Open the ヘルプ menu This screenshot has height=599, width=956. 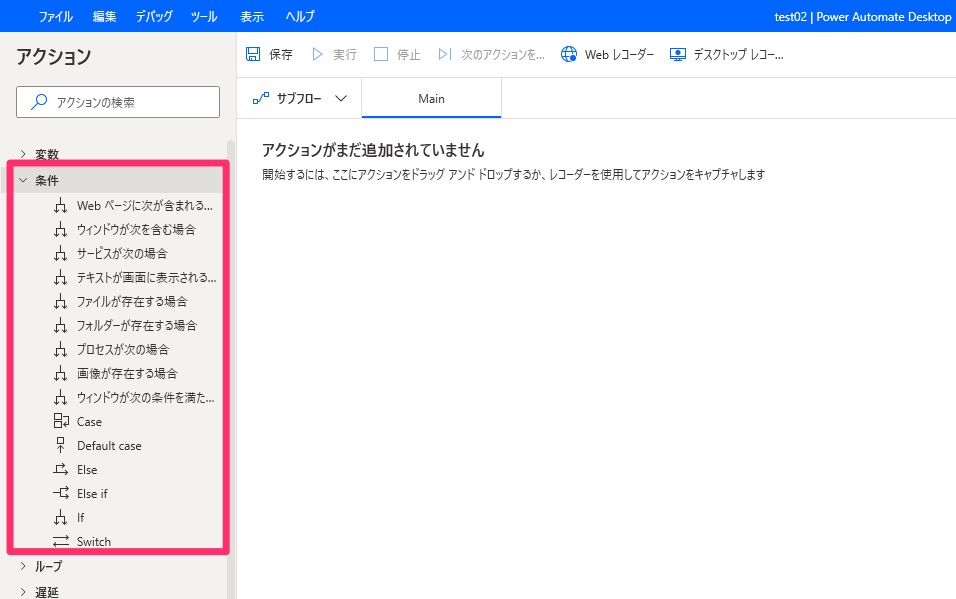click(300, 16)
